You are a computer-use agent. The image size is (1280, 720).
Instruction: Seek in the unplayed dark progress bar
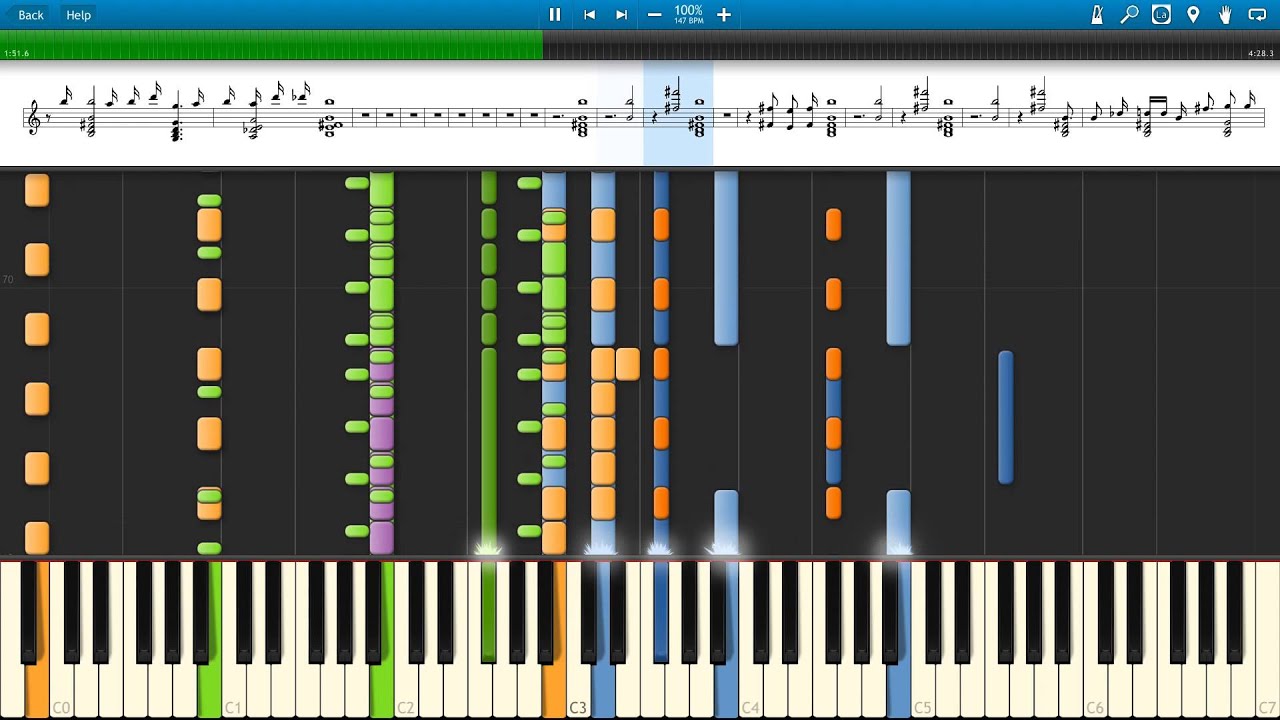pyautogui.click(x=900, y=45)
